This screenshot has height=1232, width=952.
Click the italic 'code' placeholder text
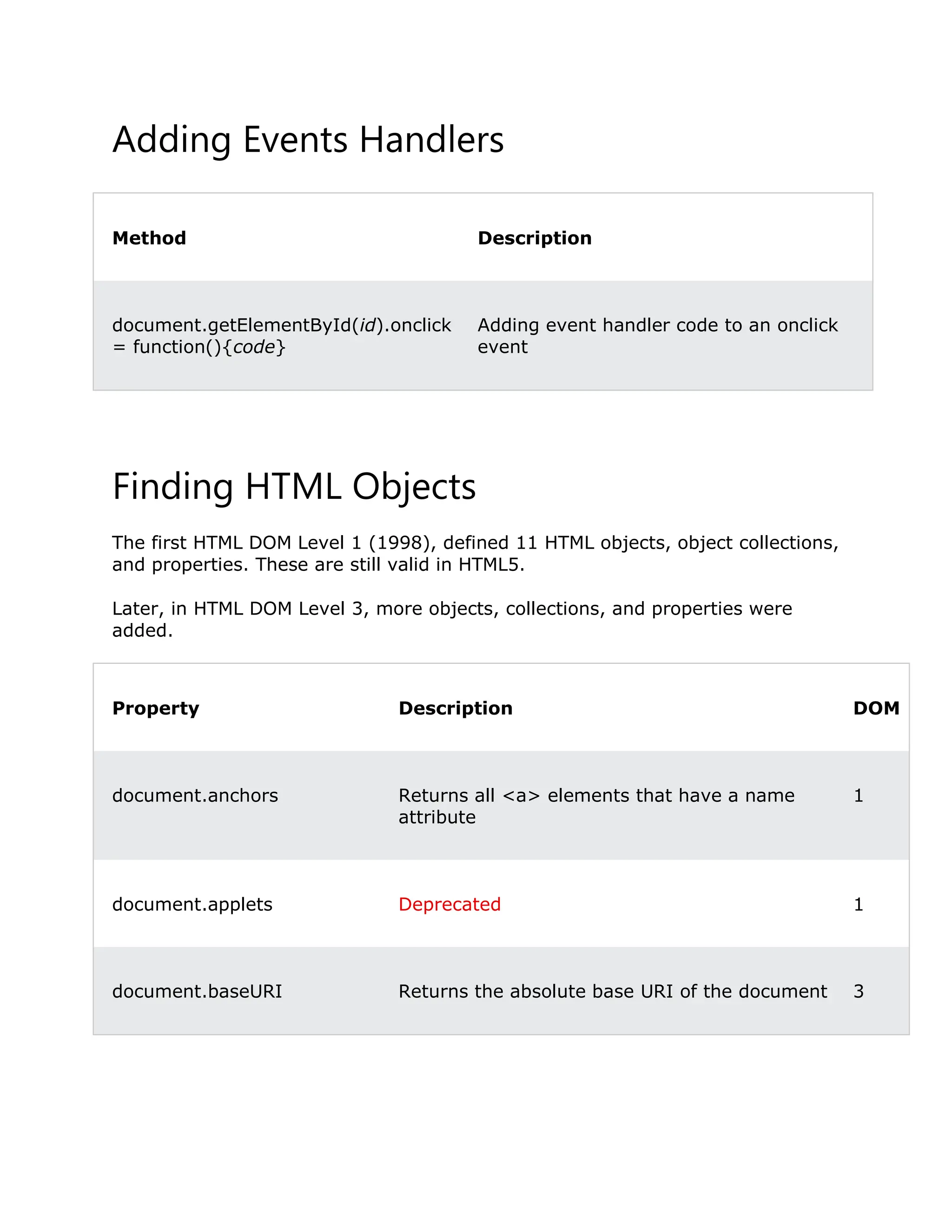[254, 347]
